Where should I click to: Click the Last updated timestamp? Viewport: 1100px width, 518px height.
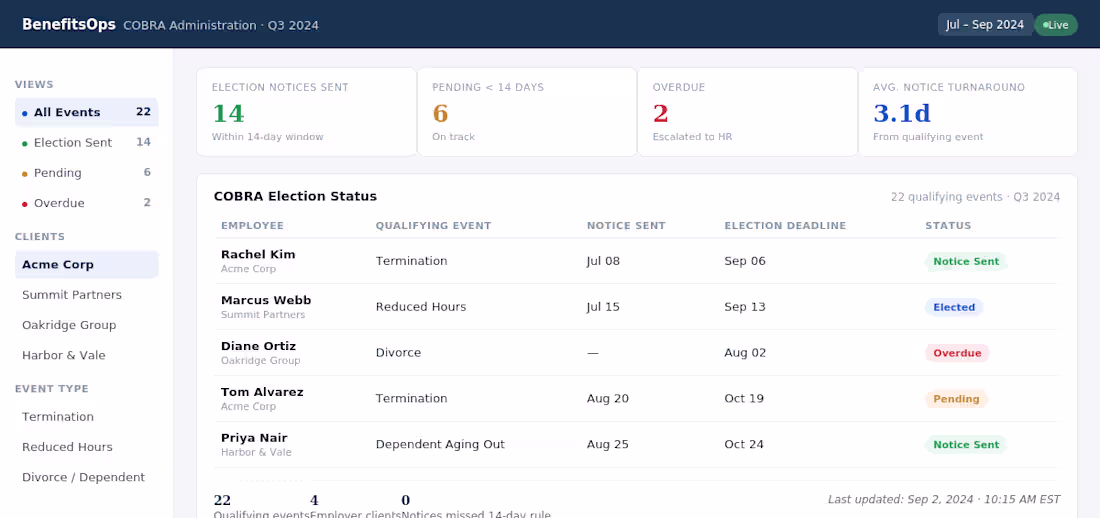(944, 500)
